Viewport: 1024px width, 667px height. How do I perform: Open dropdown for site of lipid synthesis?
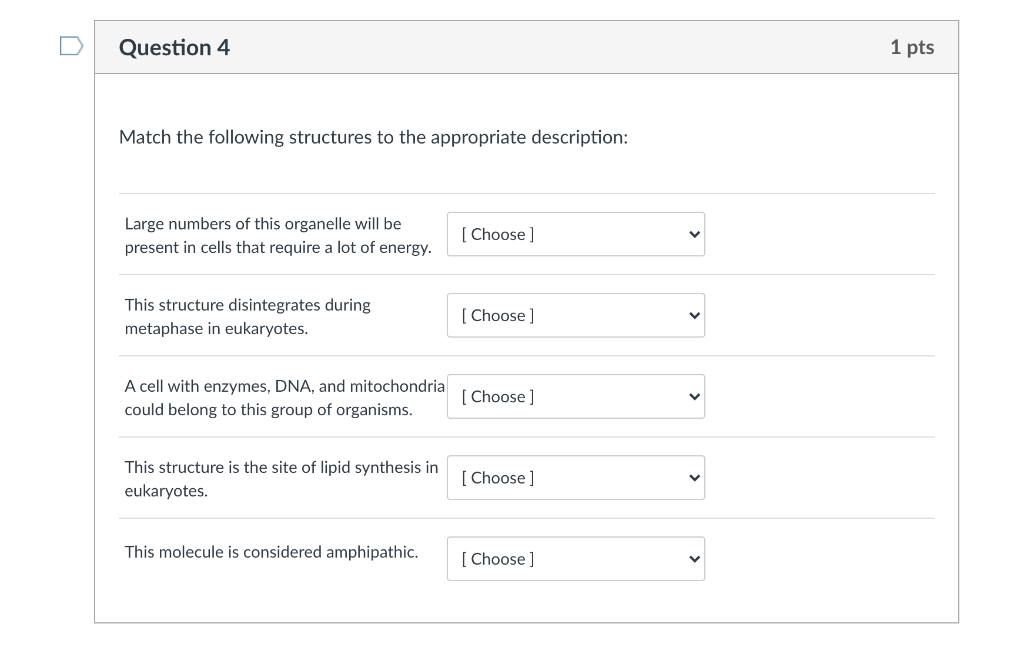(575, 477)
